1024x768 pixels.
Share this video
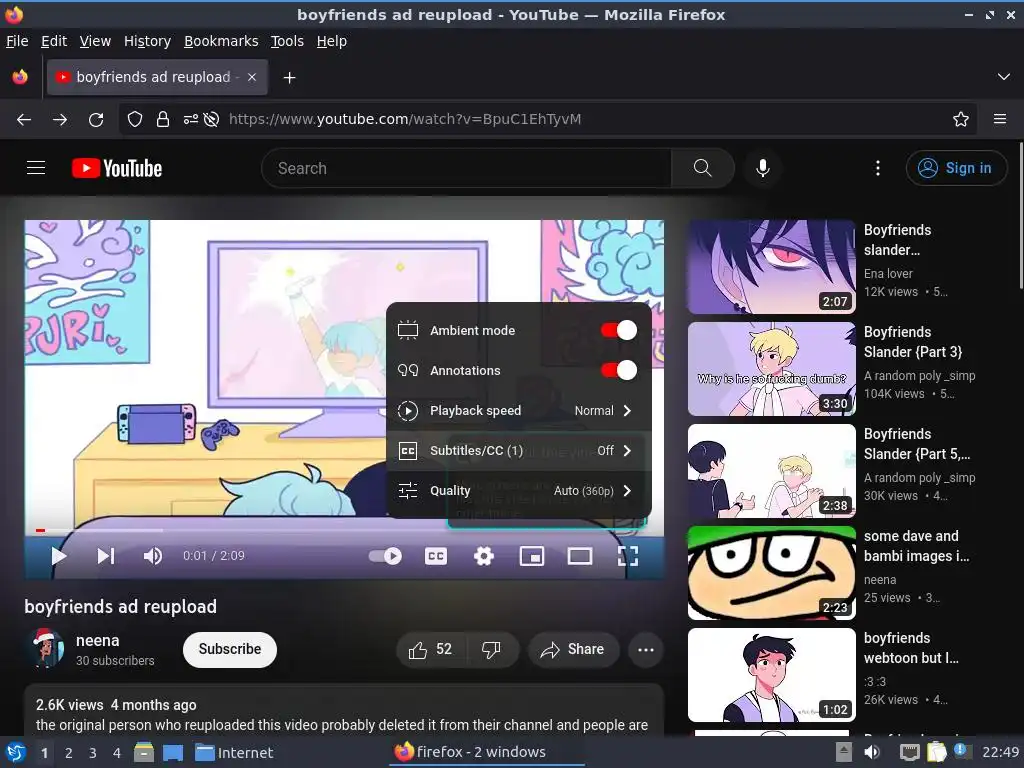573,649
